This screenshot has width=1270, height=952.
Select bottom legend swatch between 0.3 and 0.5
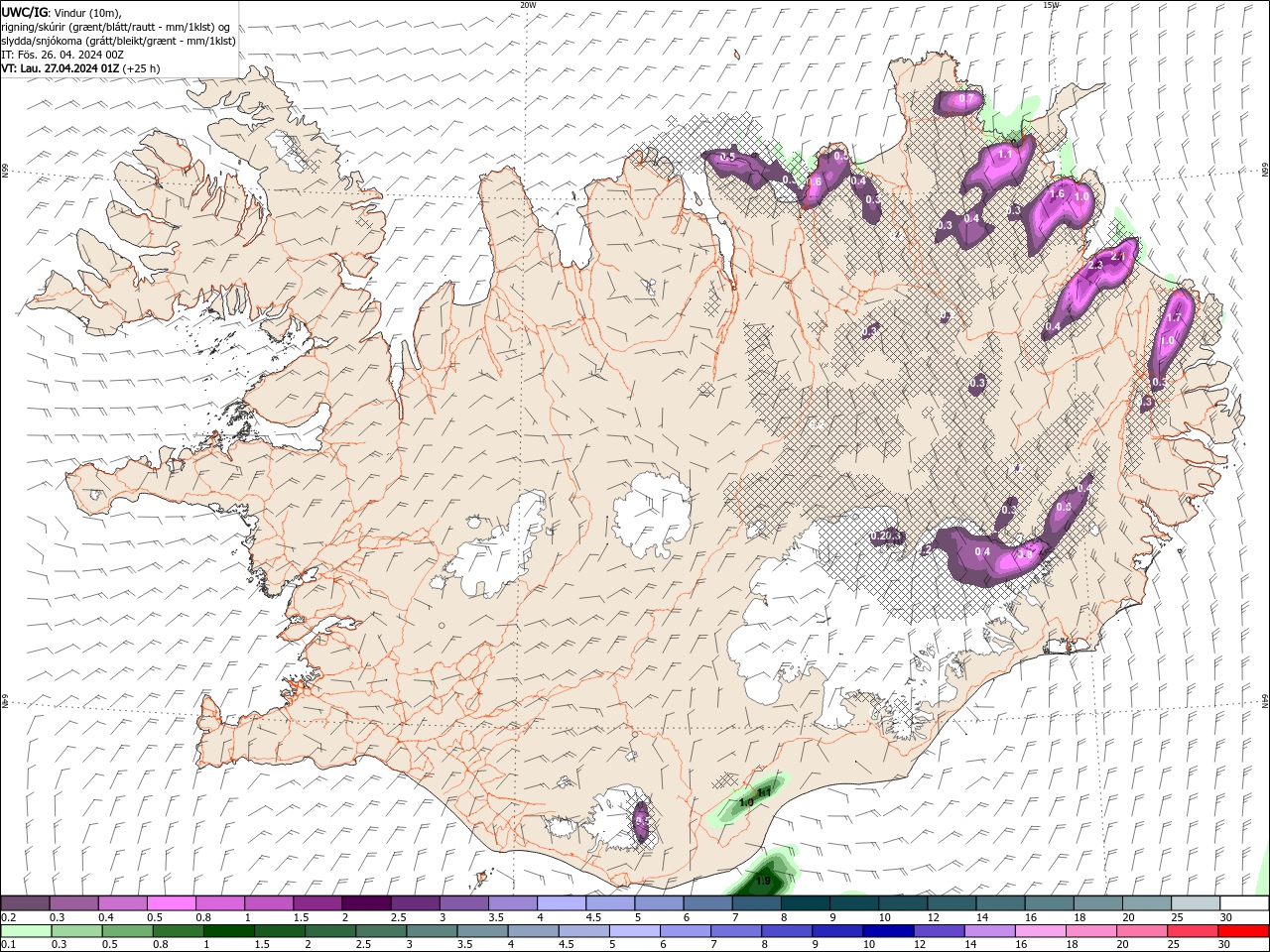(x=76, y=931)
